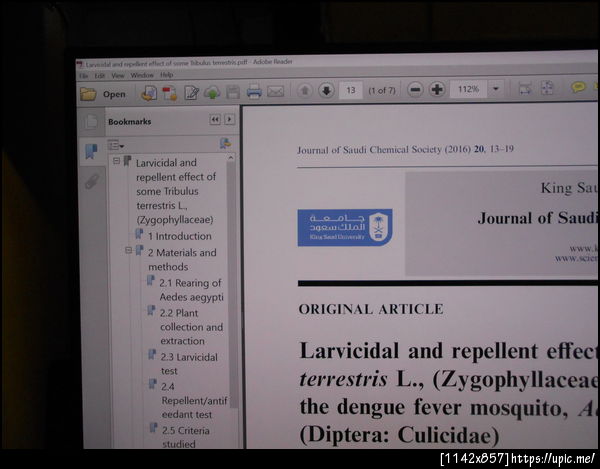Click the bookmark icon beside 1 Introduction

[x=139, y=234]
